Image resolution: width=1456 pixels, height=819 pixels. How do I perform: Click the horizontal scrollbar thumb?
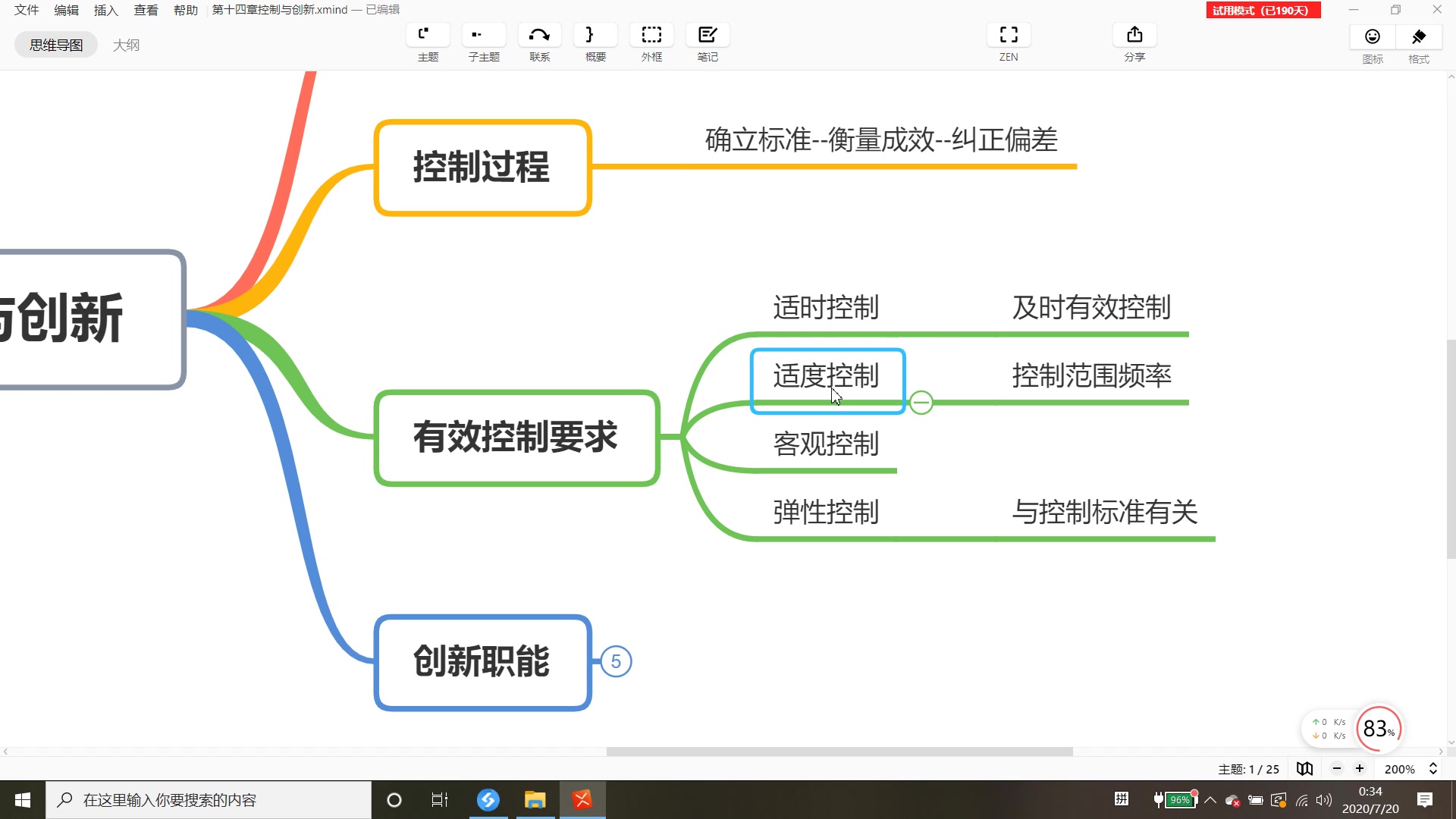pyautogui.click(x=839, y=752)
